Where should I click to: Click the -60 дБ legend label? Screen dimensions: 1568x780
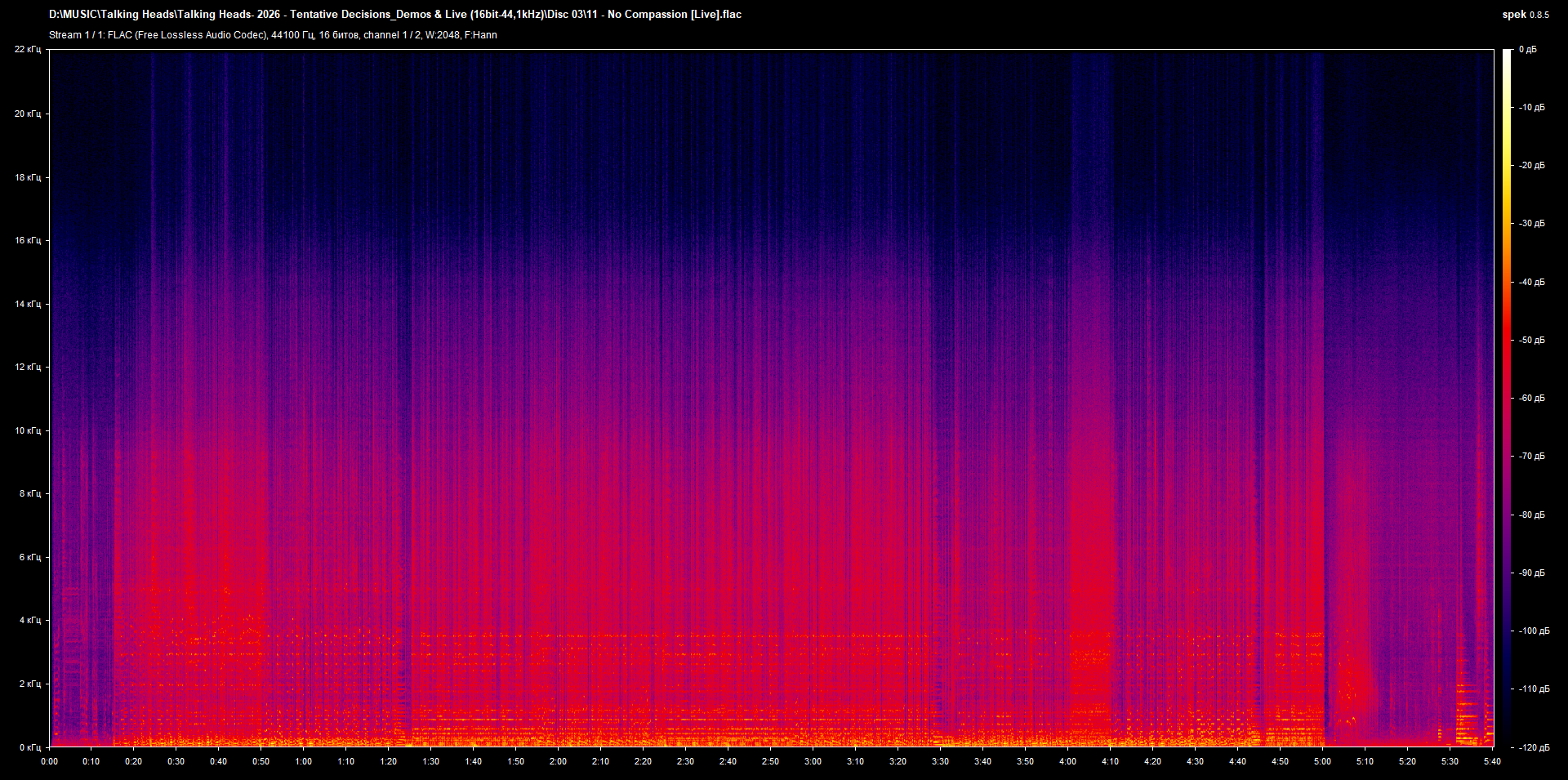(x=1530, y=398)
